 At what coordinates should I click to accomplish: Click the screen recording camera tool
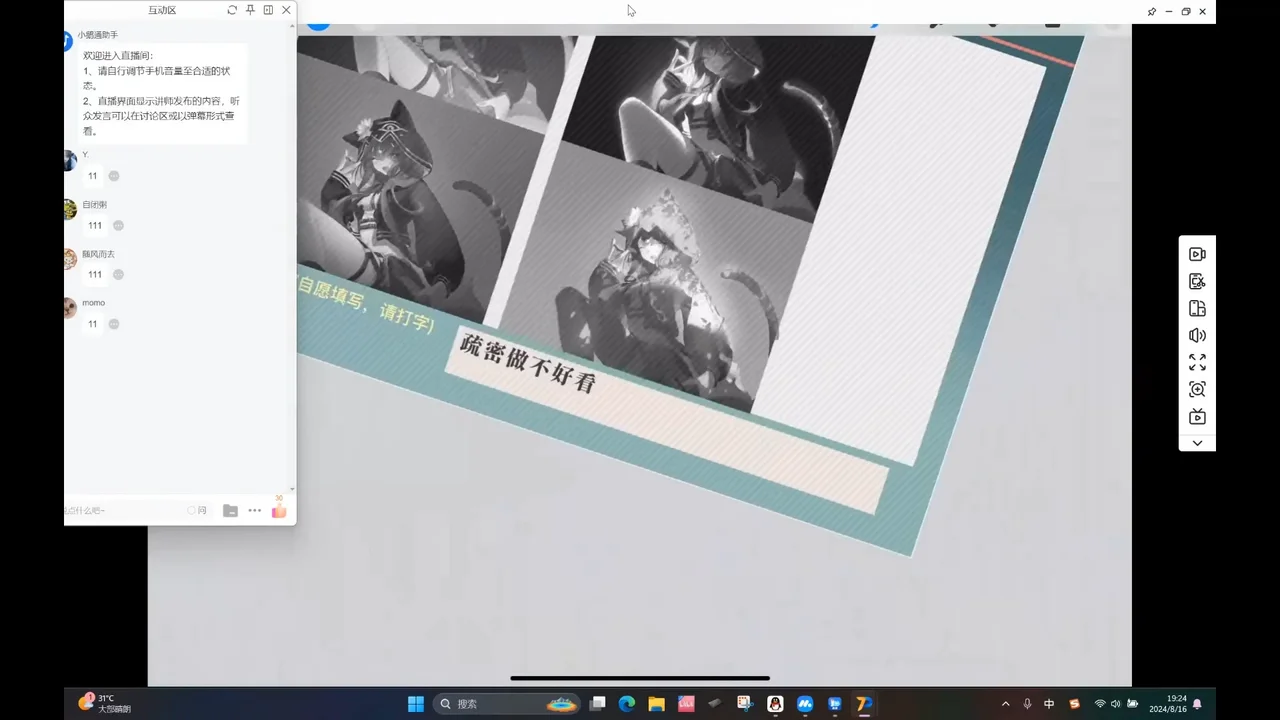pyautogui.click(x=1197, y=255)
